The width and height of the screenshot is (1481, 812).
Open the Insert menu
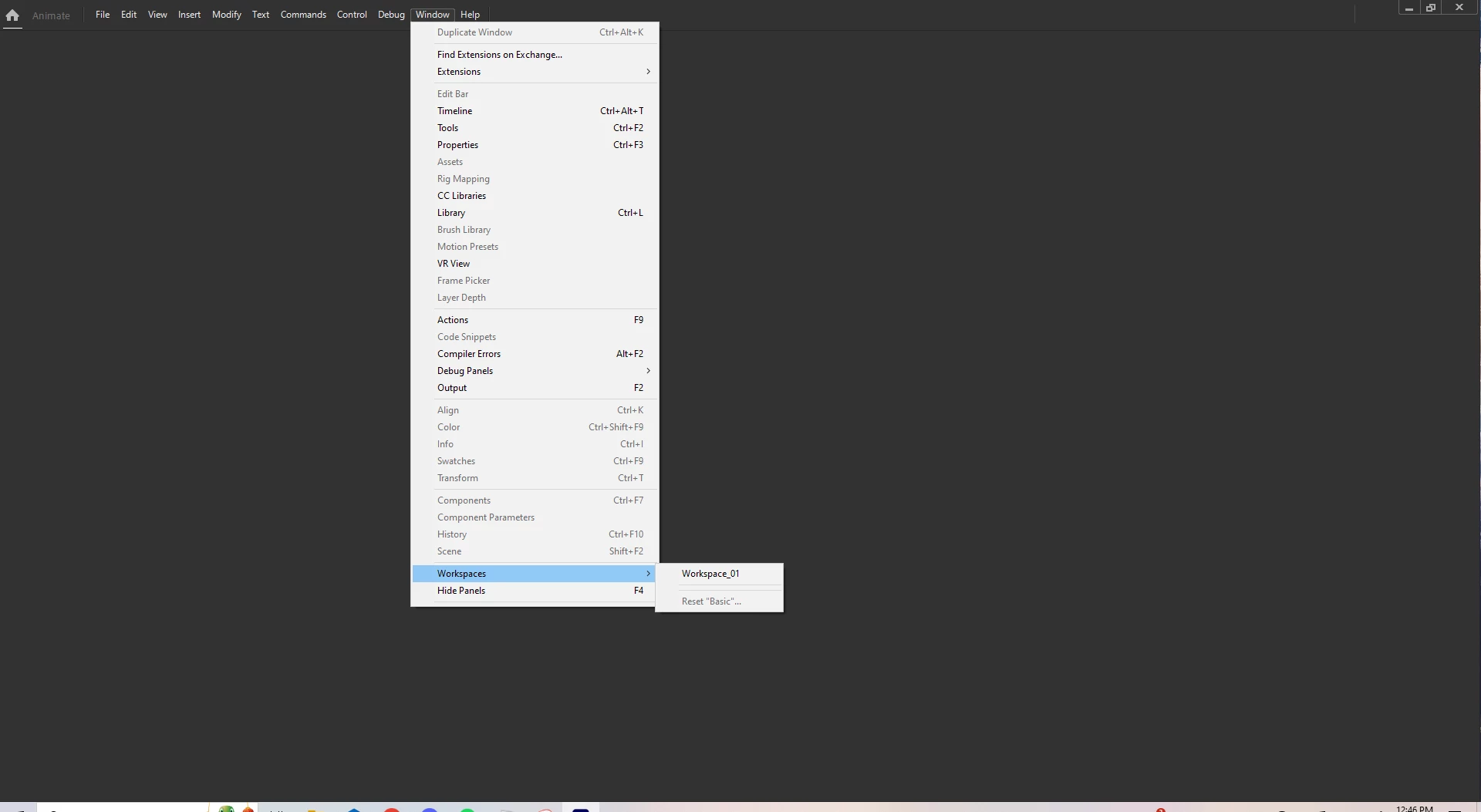[189, 15]
